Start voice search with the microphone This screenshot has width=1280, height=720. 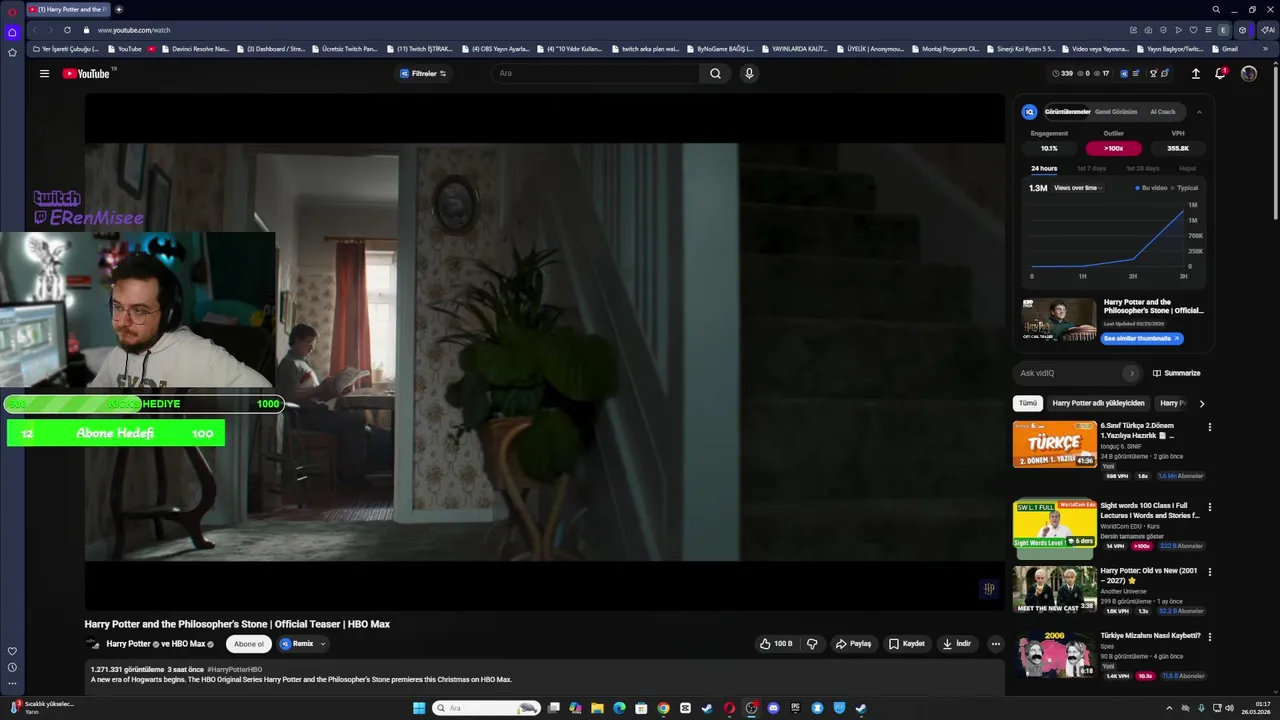coord(749,73)
